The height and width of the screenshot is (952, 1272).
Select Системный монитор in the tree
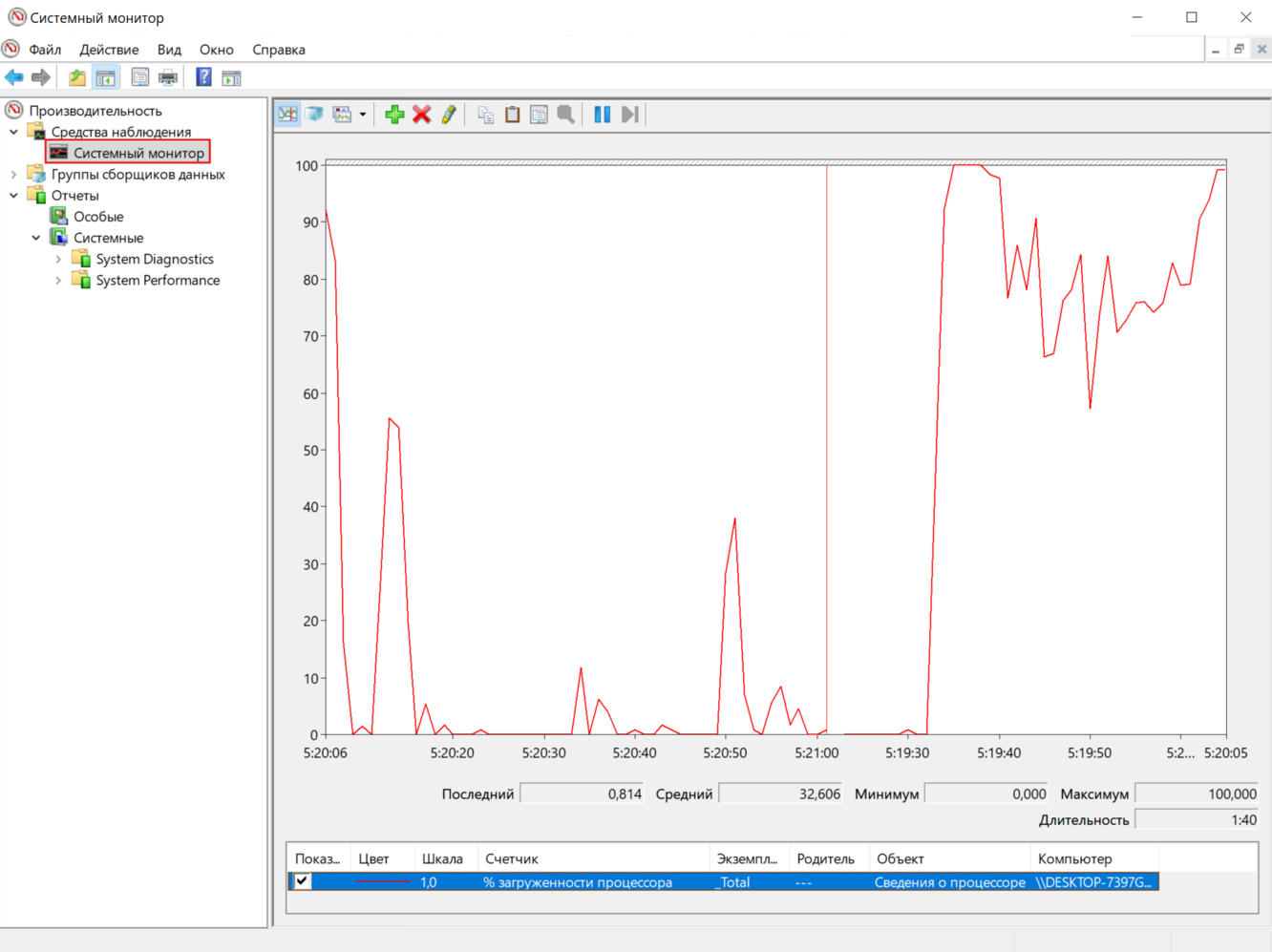click(138, 153)
